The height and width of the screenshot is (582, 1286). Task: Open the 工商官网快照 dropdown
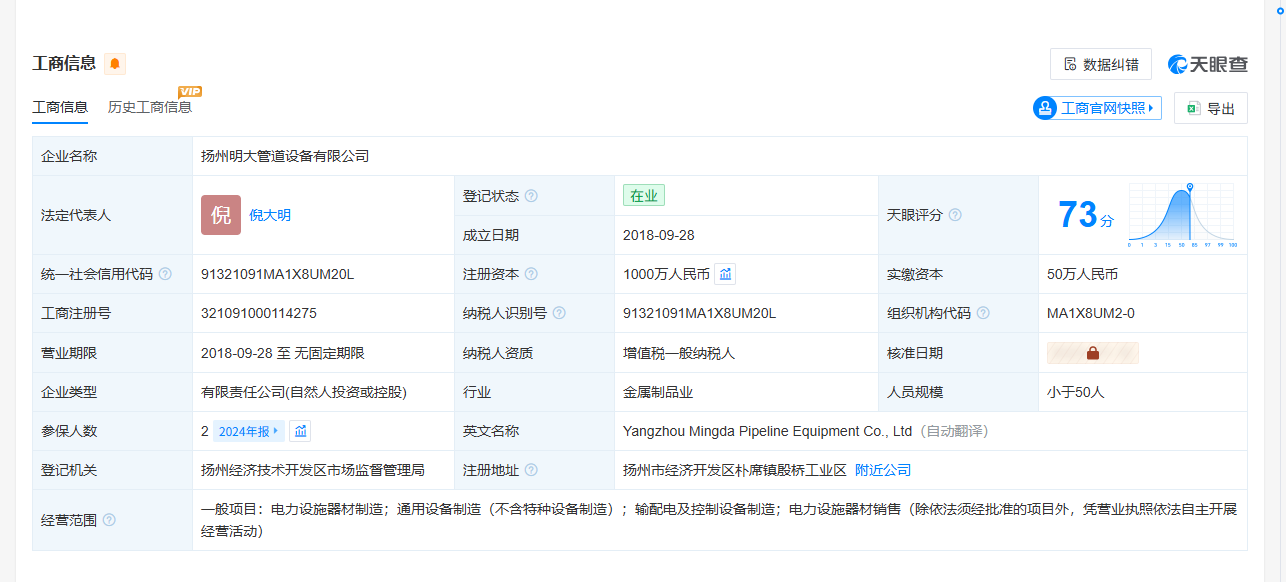1097,108
